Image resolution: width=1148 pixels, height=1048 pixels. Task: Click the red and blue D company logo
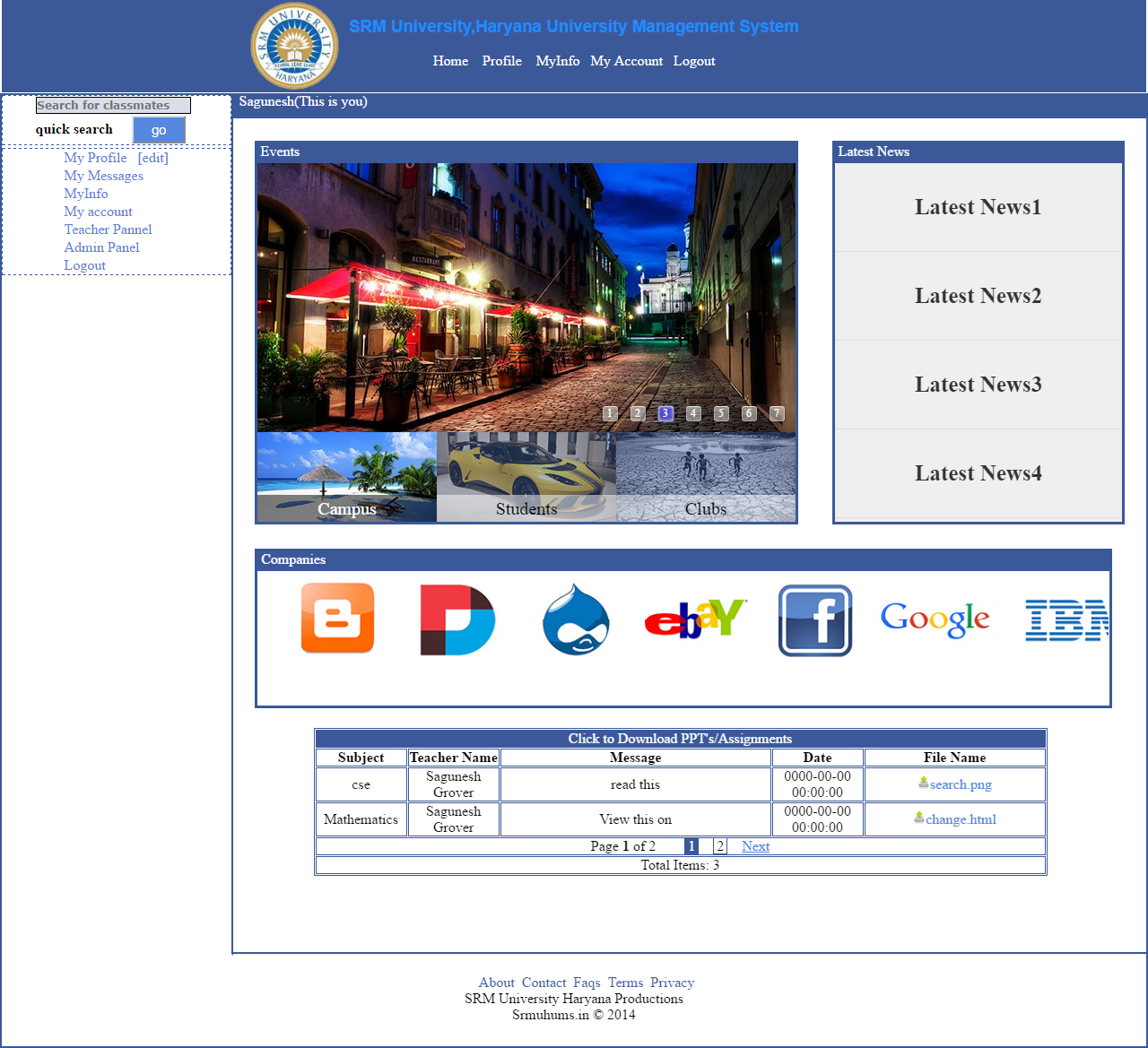click(x=457, y=619)
